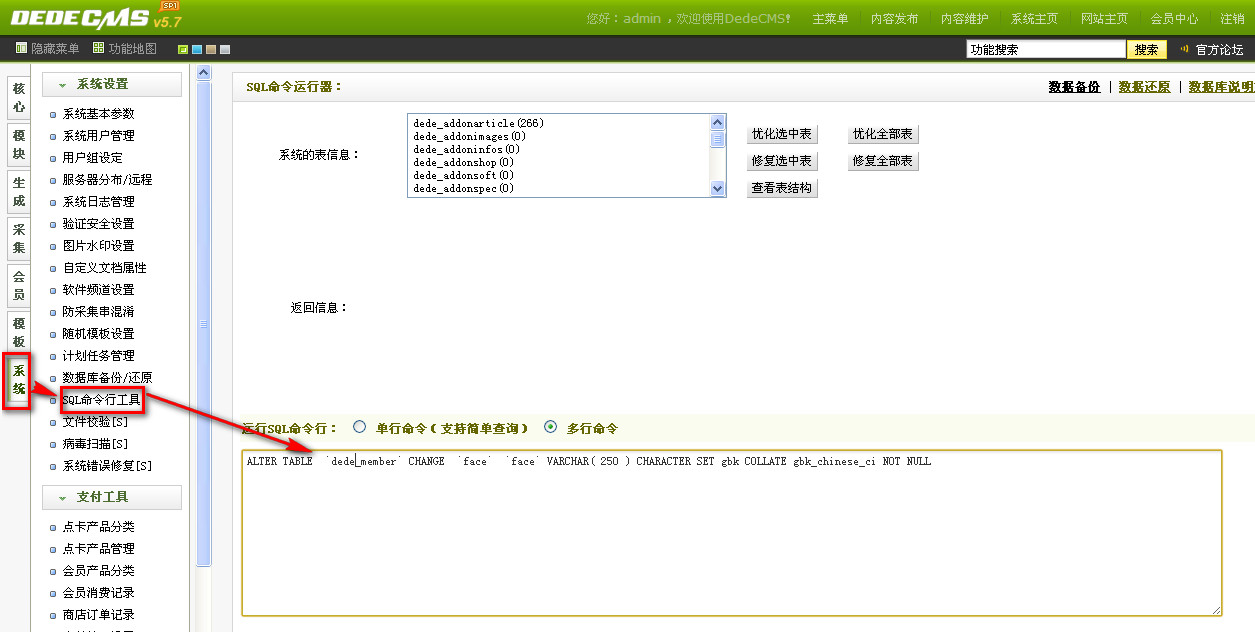Choose the blue theme color swatch
Viewport: 1255px width, 632px height.
197,50
